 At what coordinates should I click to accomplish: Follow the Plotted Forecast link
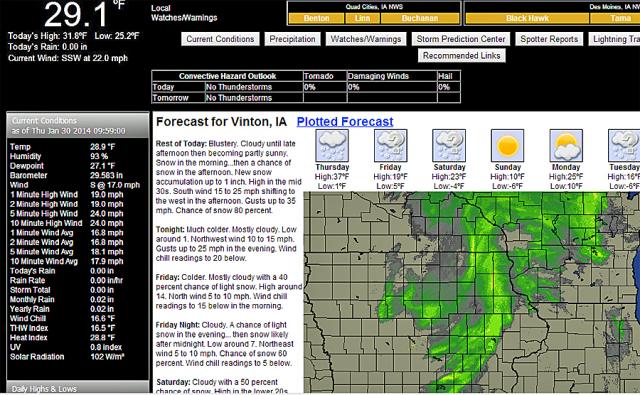click(345, 122)
